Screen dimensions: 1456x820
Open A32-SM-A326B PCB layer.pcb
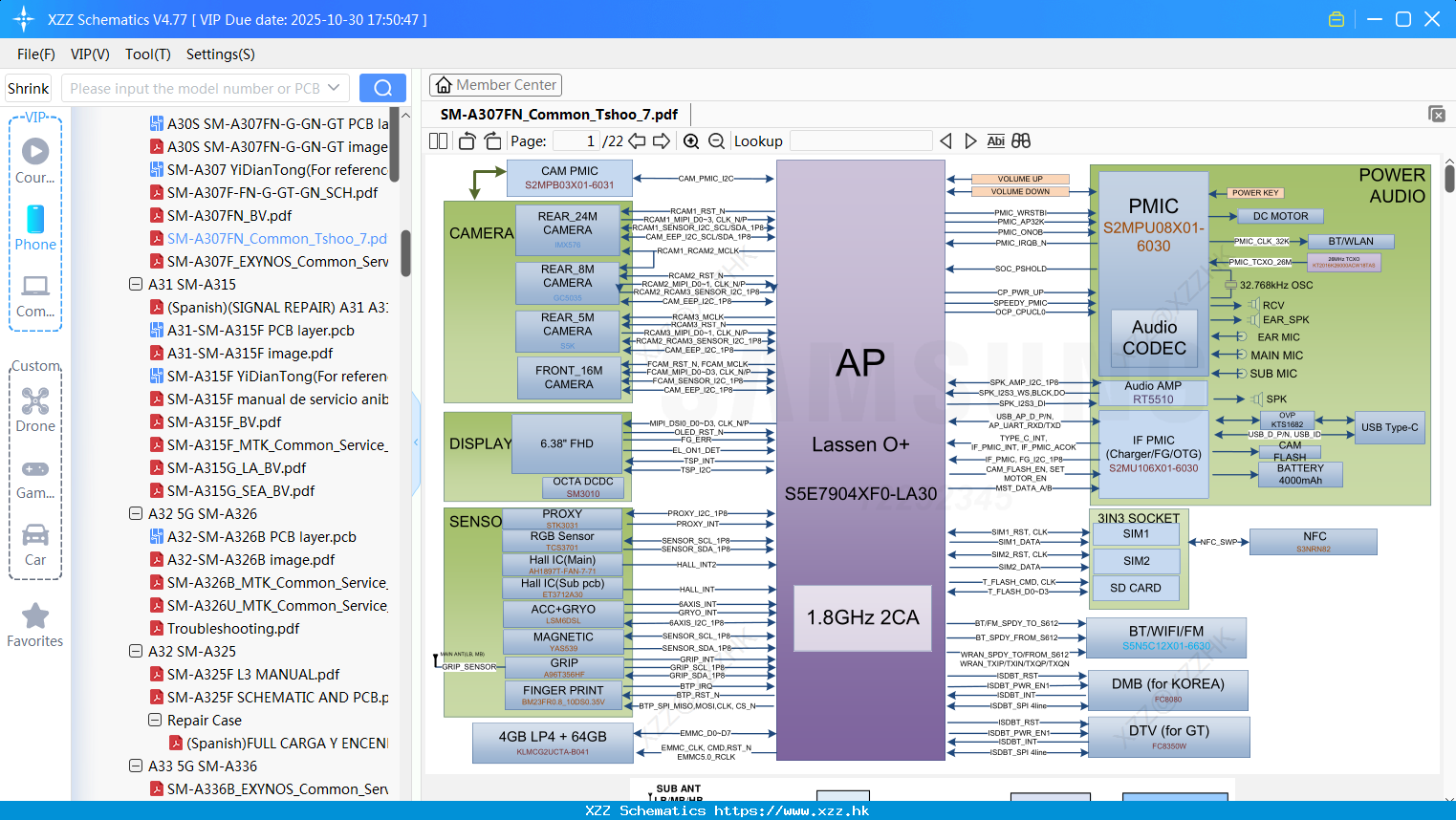[x=252, y=536]
